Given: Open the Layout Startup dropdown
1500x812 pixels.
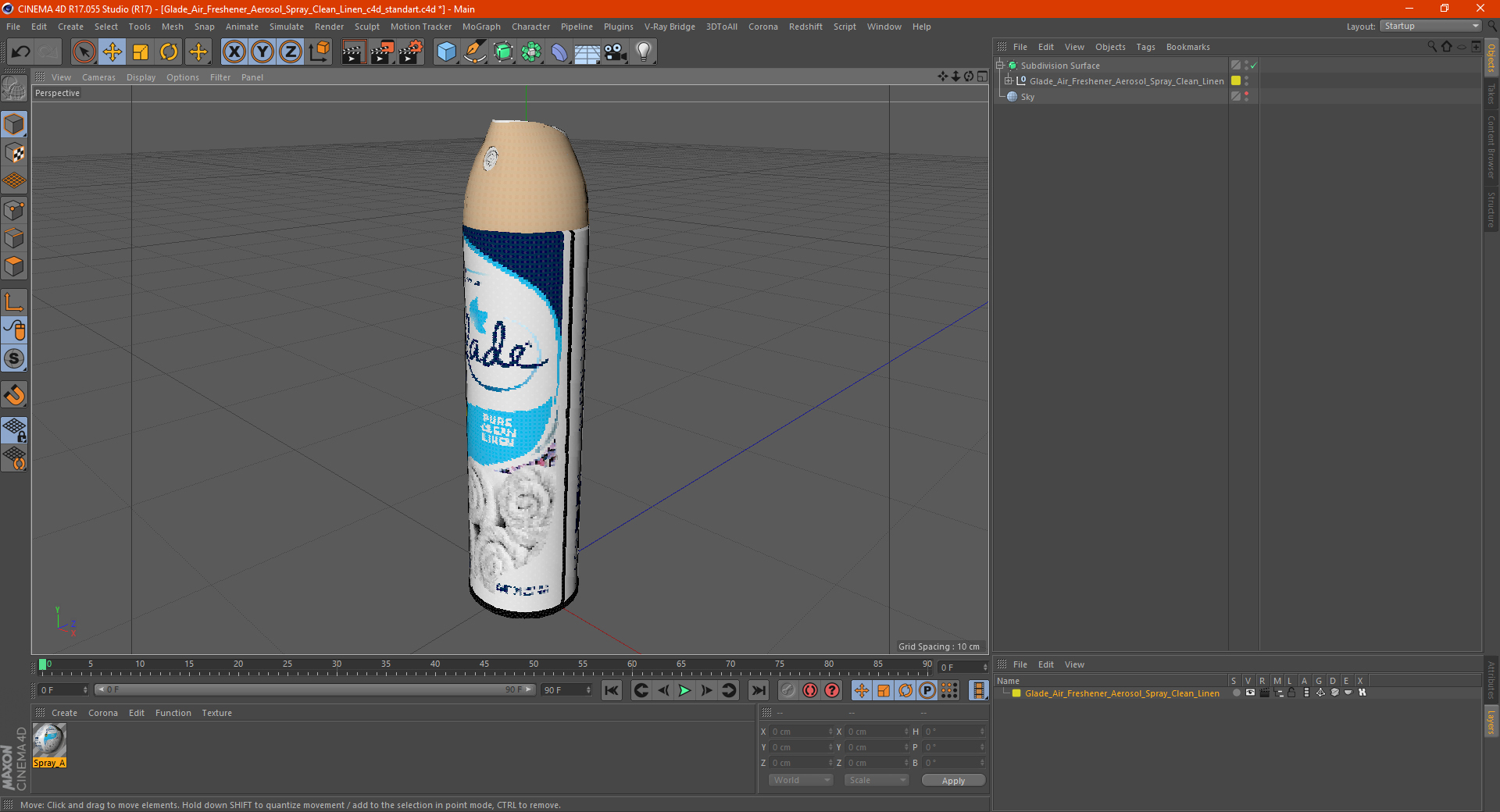Looking at the screenshot, I should pyautogui.click(x=1430, y=26).
